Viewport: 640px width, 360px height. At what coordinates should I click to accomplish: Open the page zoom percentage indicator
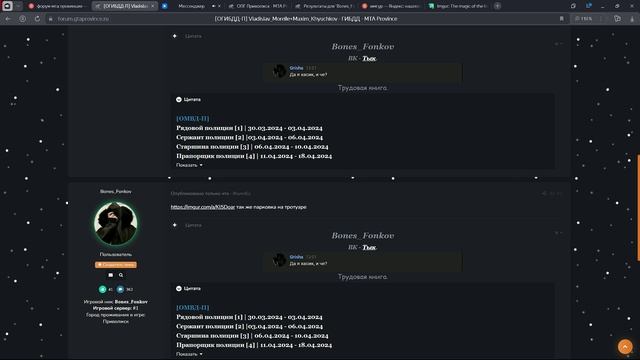click(584, 19)
